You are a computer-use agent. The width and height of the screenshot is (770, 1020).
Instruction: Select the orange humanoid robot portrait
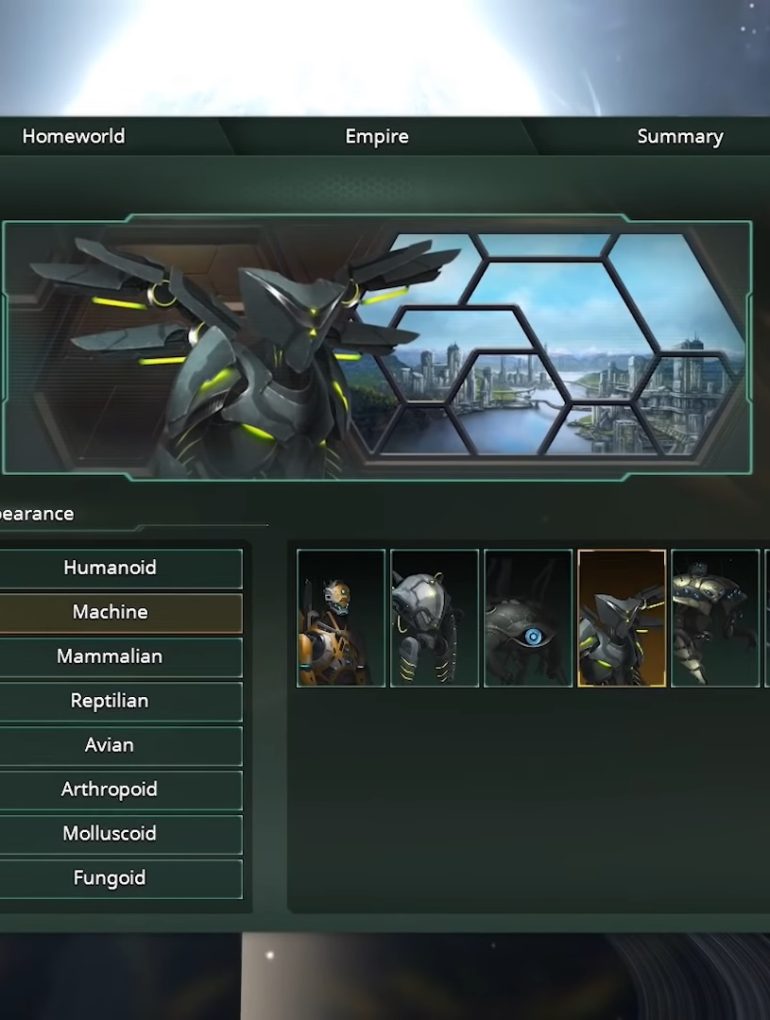pyautogui.click(x=341, y=618)
